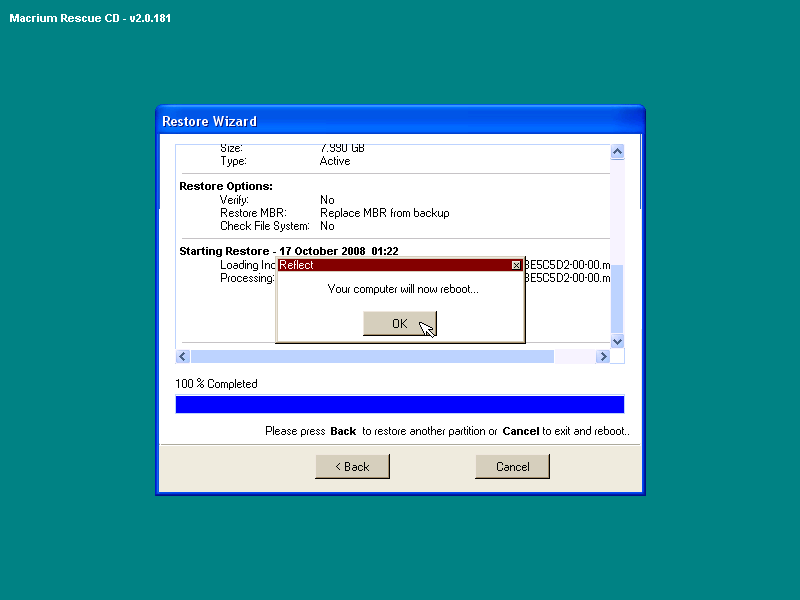The height and width of the screenshot is (600, 800).
Task: Go Back to restore another partition
Action: pos(352,466)
